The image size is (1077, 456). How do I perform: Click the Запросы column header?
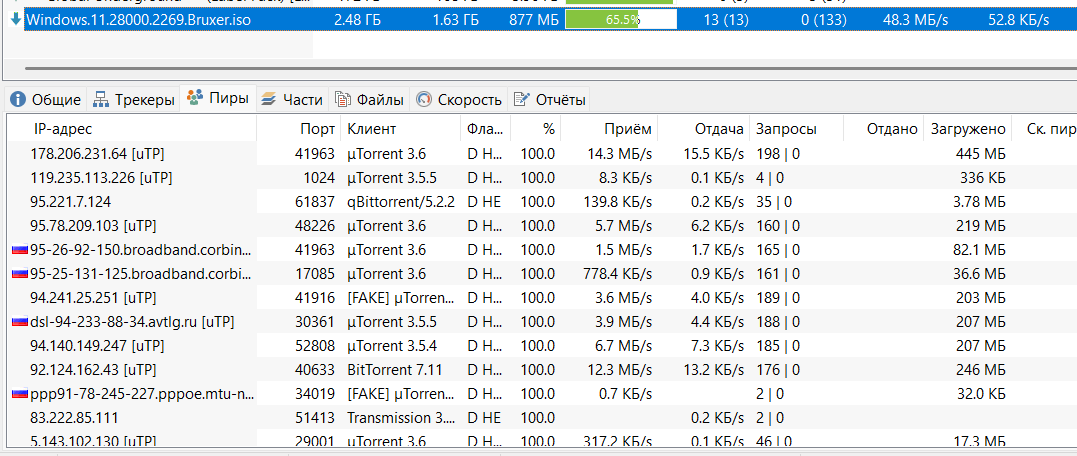pyautogui.click(x=796, y=129)
